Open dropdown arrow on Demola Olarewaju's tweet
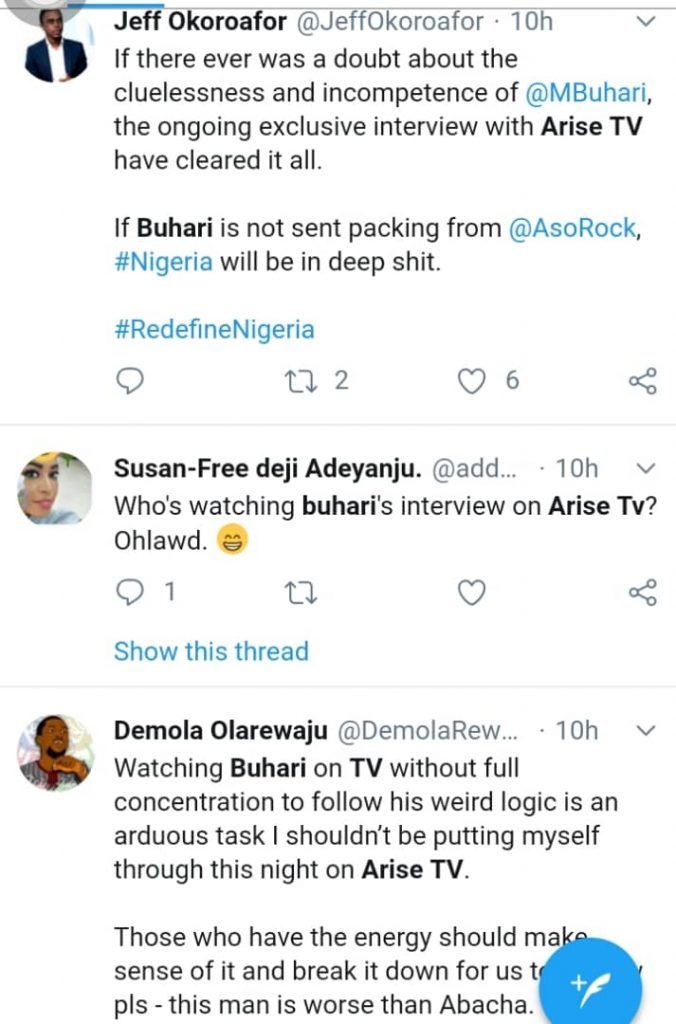The image size is (676, 1024). pos(647,731)
